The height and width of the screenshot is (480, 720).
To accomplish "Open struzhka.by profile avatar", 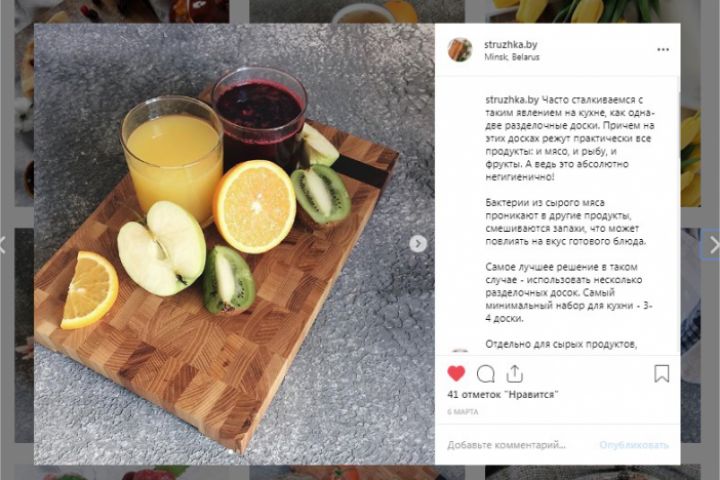I will tap(460, 50).
